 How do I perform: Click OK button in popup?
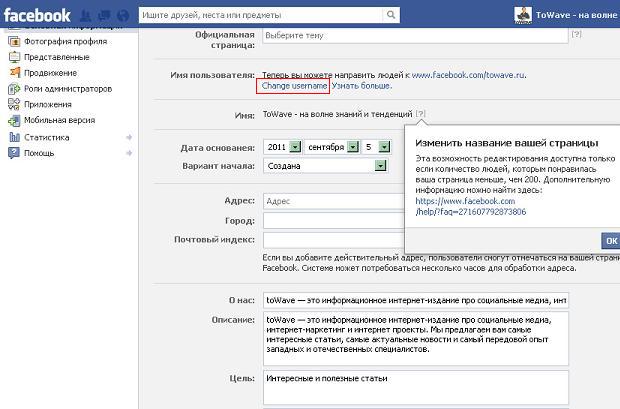coord(611,241)
